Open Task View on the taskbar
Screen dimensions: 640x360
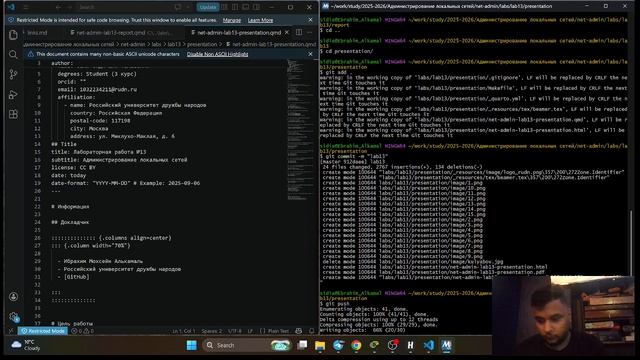[x=302, y=345]
